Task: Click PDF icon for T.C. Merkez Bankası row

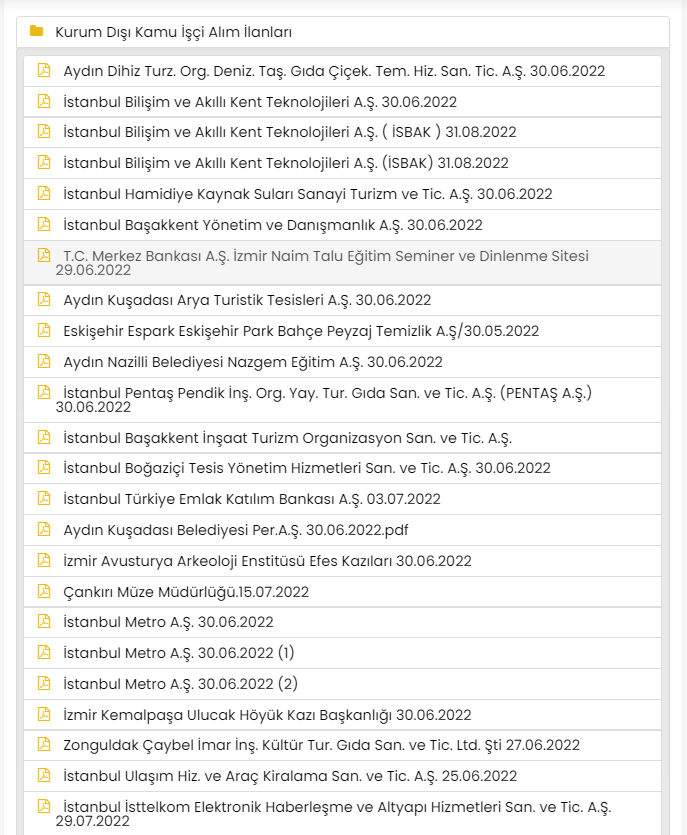Action: [44, 255]
